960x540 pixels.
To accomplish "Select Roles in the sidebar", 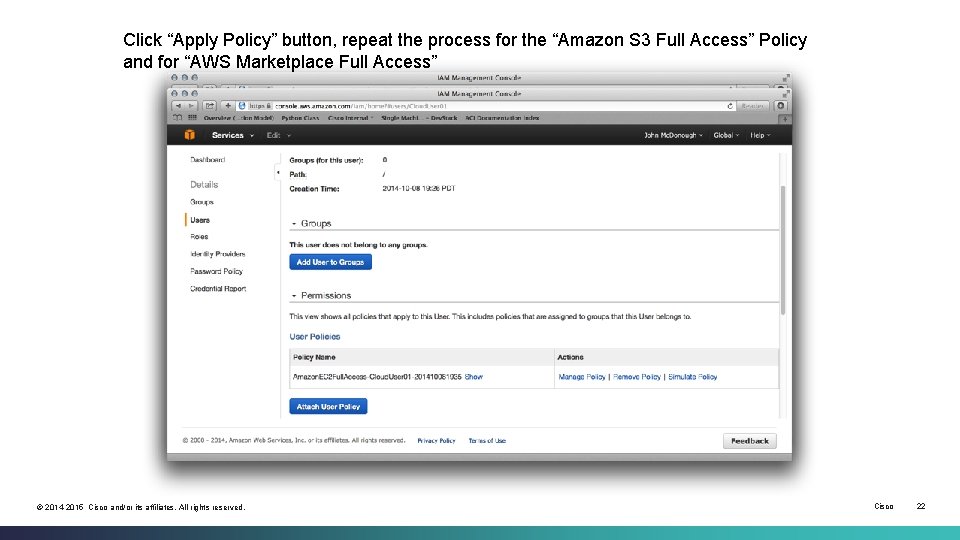I will click(199, 236).
